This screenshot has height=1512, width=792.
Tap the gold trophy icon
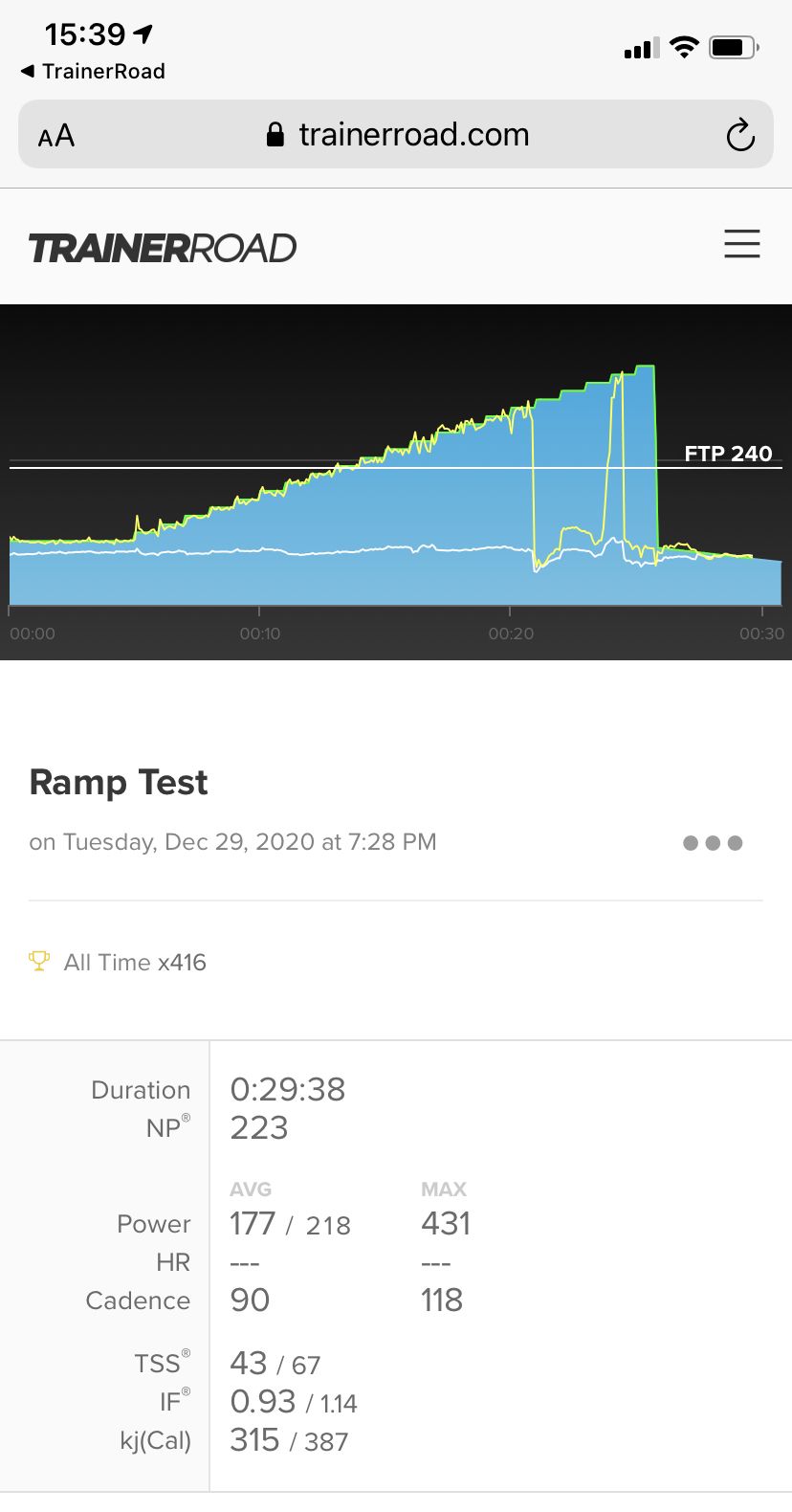point(39,961)
